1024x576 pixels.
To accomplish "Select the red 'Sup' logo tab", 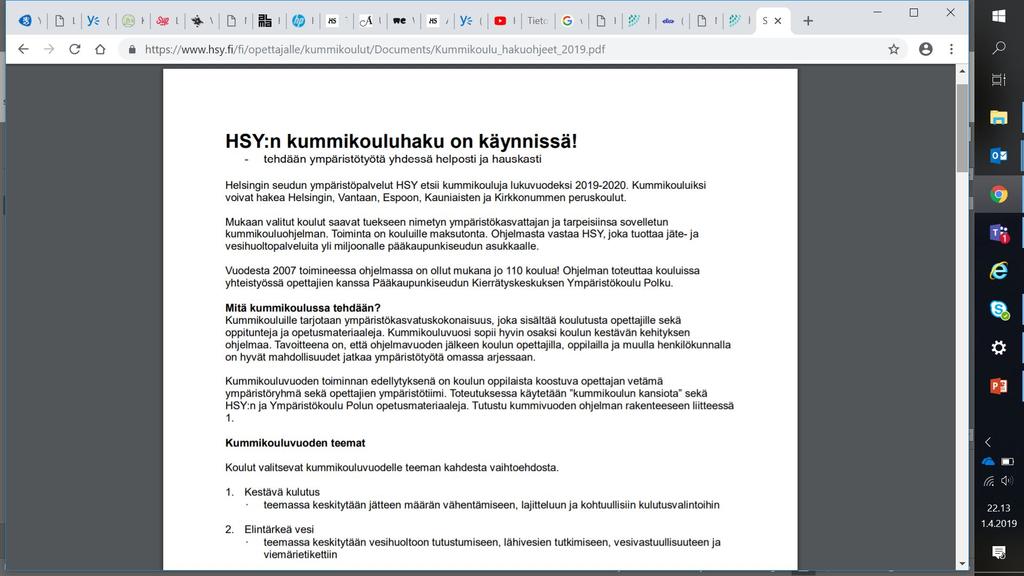I will click(x=163, y=21).
